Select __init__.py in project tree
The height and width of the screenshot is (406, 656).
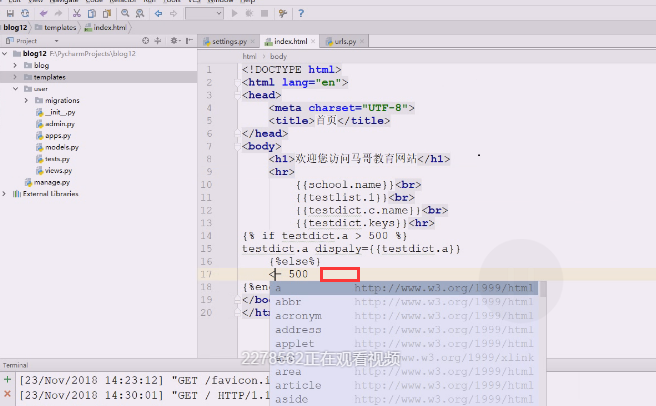coord(55,112)
